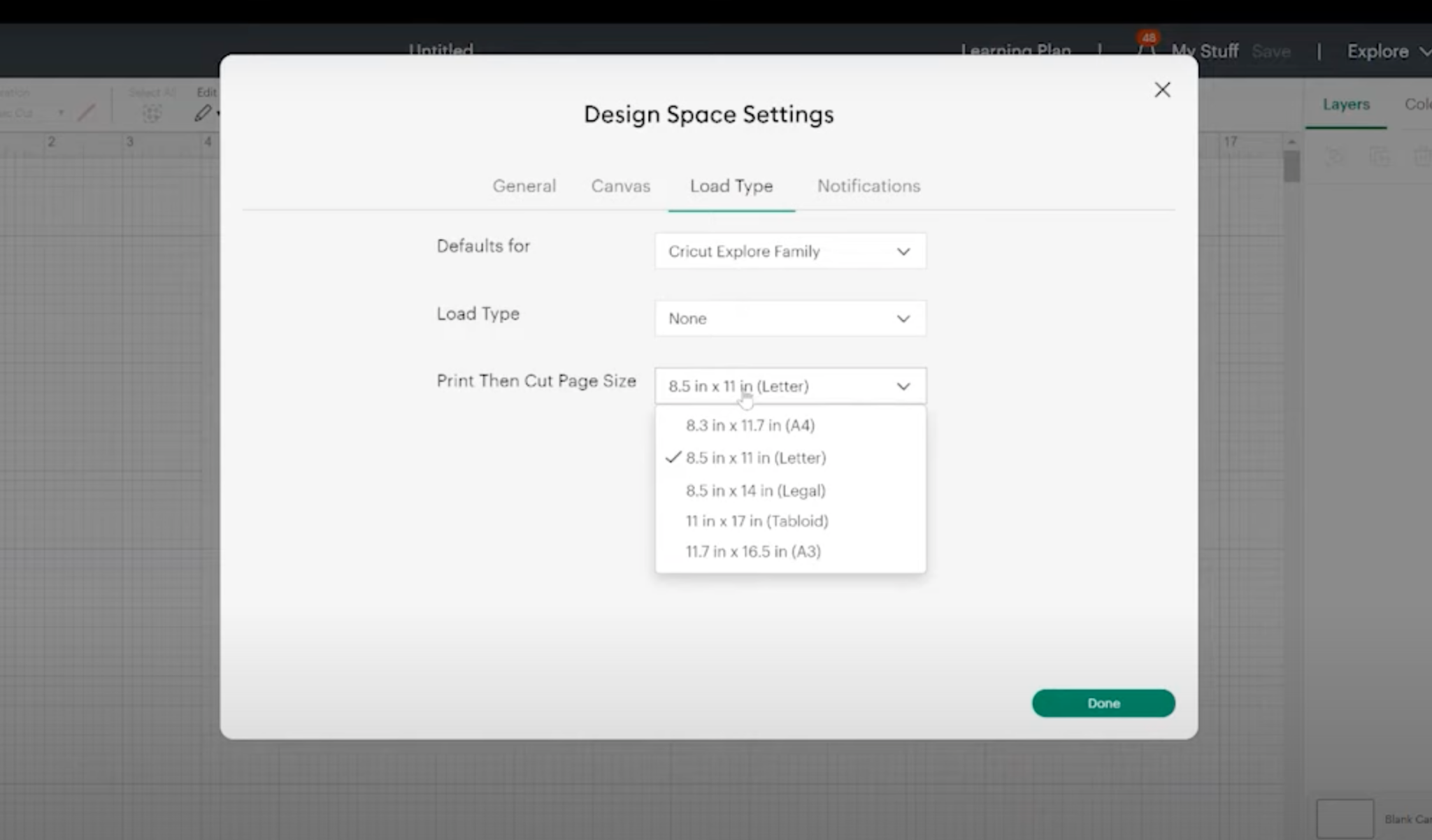Open the Explore machine selector

point(1388,51)
